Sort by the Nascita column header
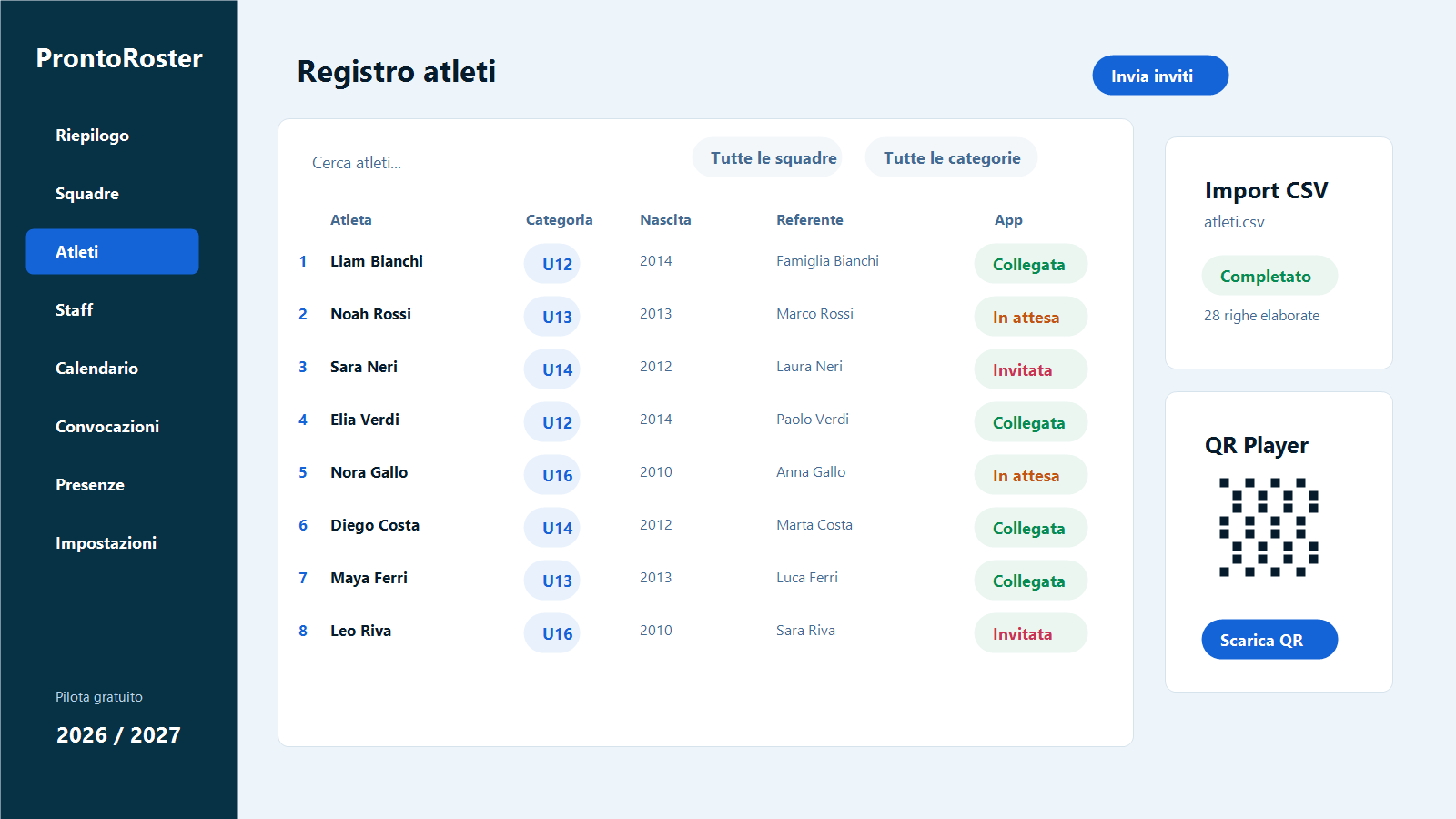 click(665, 220)
